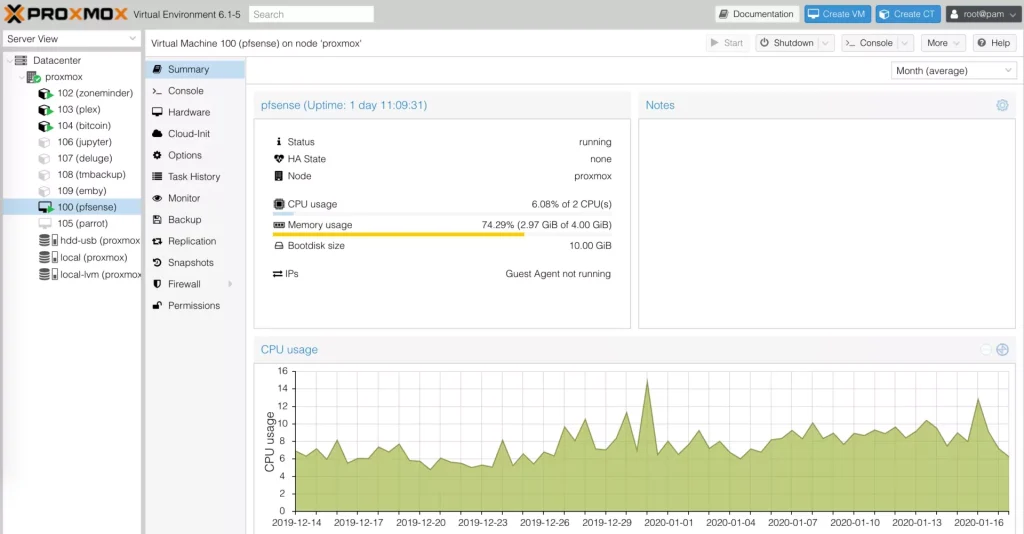
Task: Open the Month (average) timeframe dropdown
Action: [953, 71]
